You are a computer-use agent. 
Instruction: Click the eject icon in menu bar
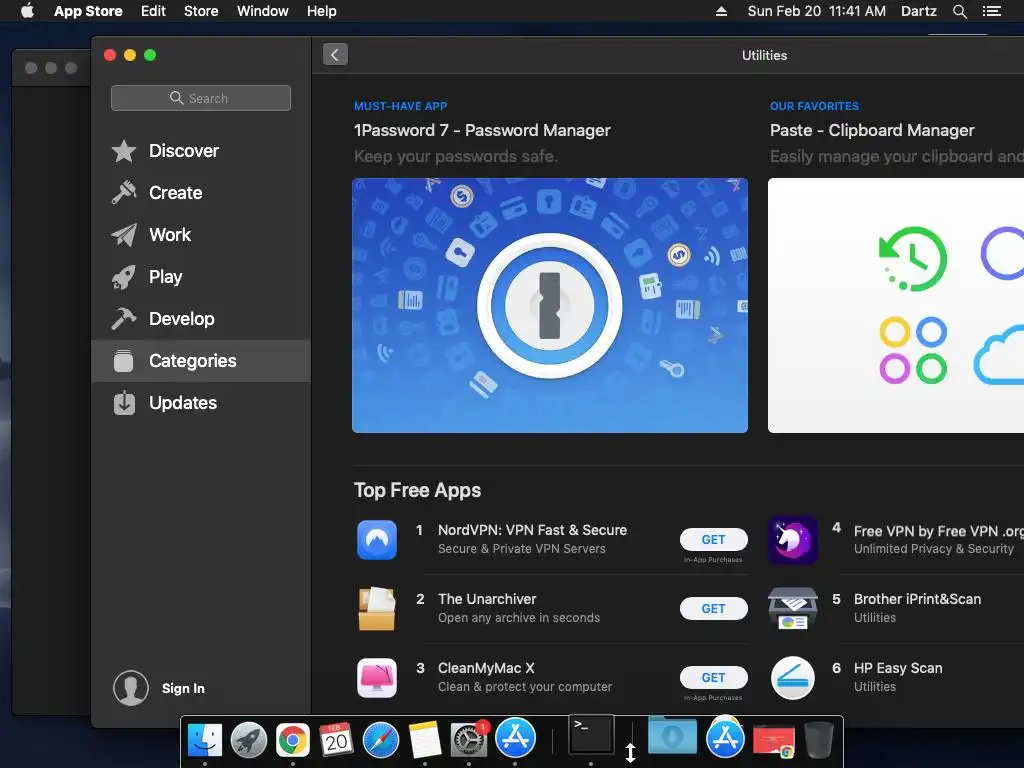[x=721, y=11]
